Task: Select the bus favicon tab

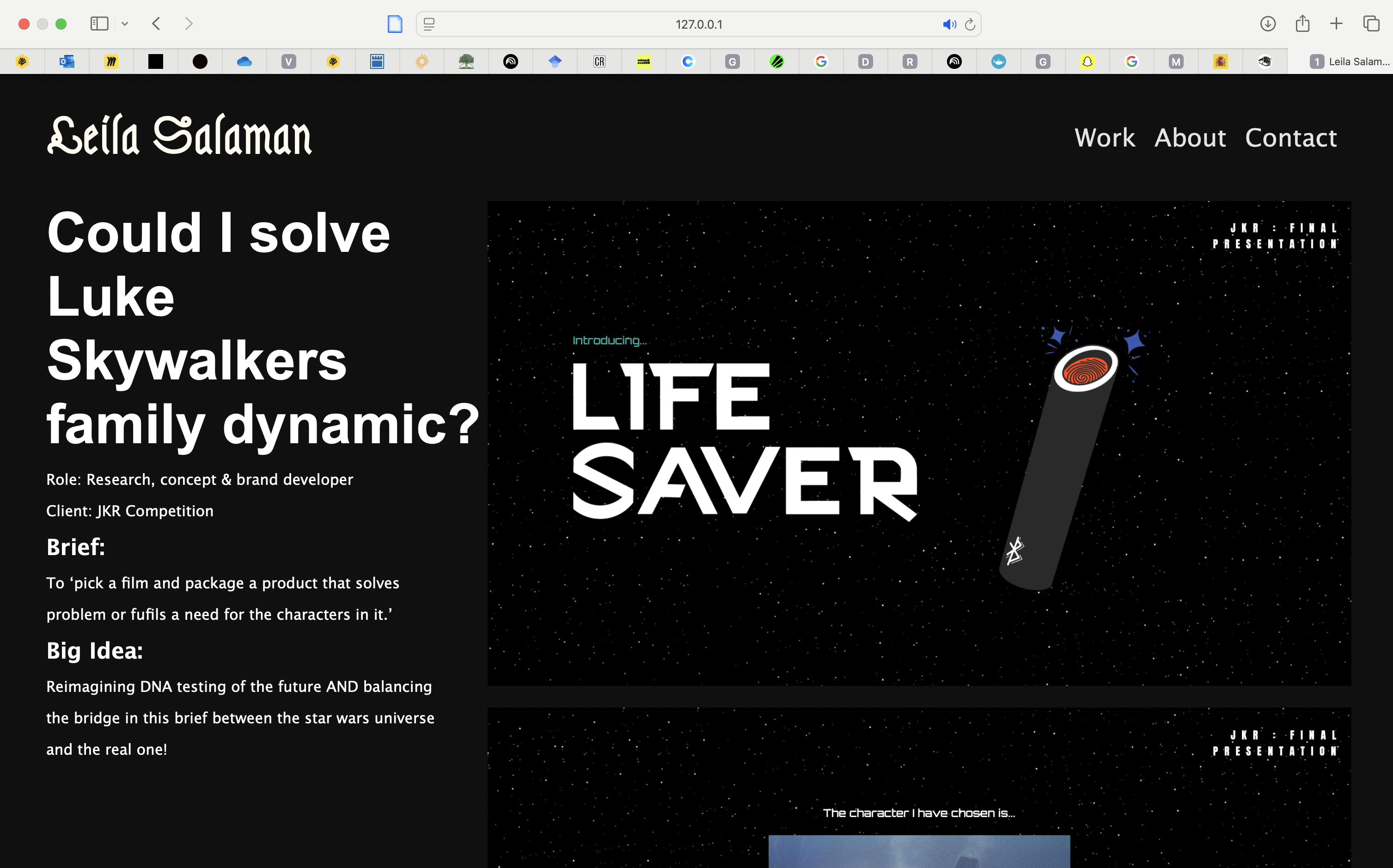Action: [1265, 61]
